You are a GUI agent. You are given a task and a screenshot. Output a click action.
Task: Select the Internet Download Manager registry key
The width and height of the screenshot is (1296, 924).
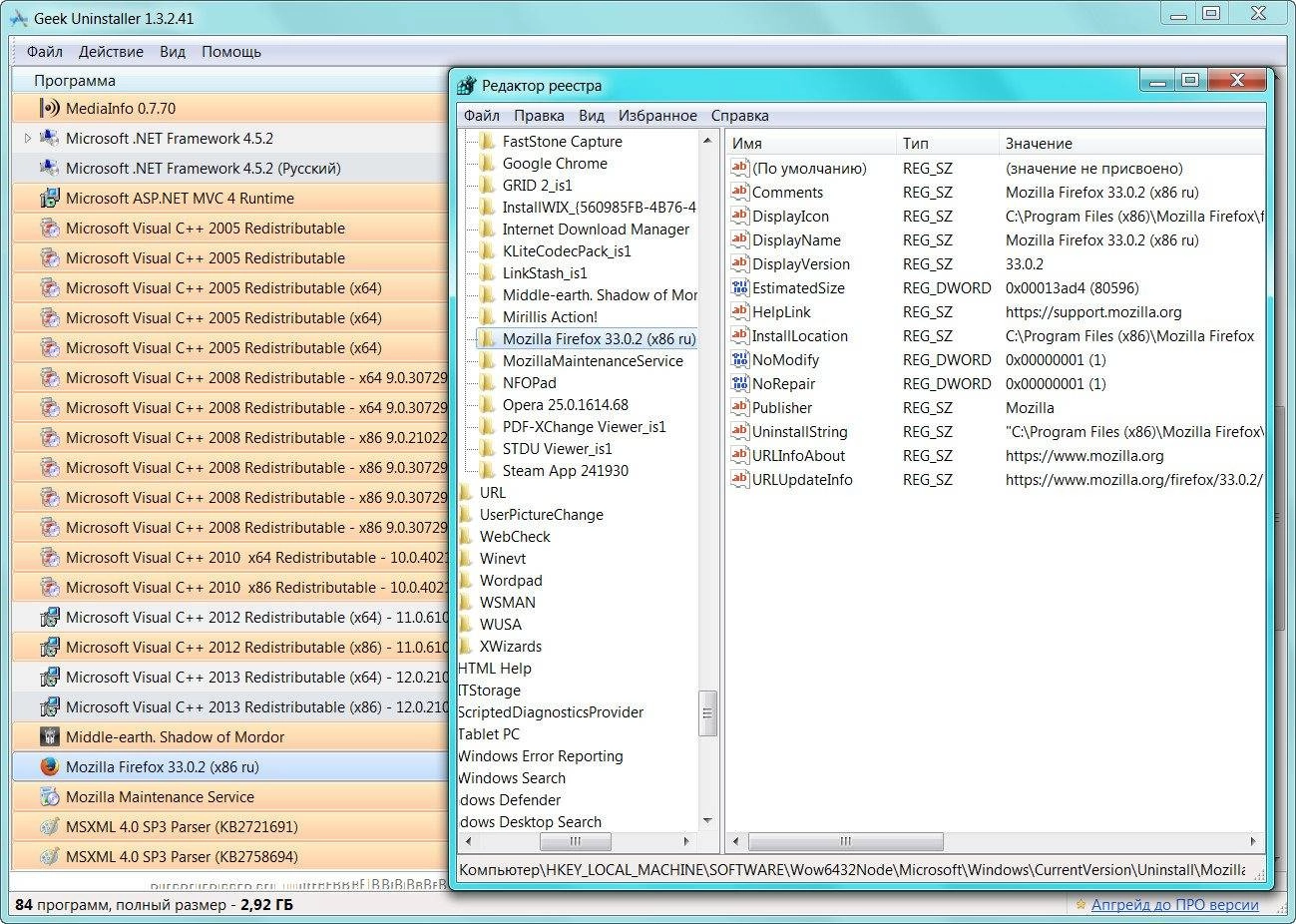coord(596,229)
